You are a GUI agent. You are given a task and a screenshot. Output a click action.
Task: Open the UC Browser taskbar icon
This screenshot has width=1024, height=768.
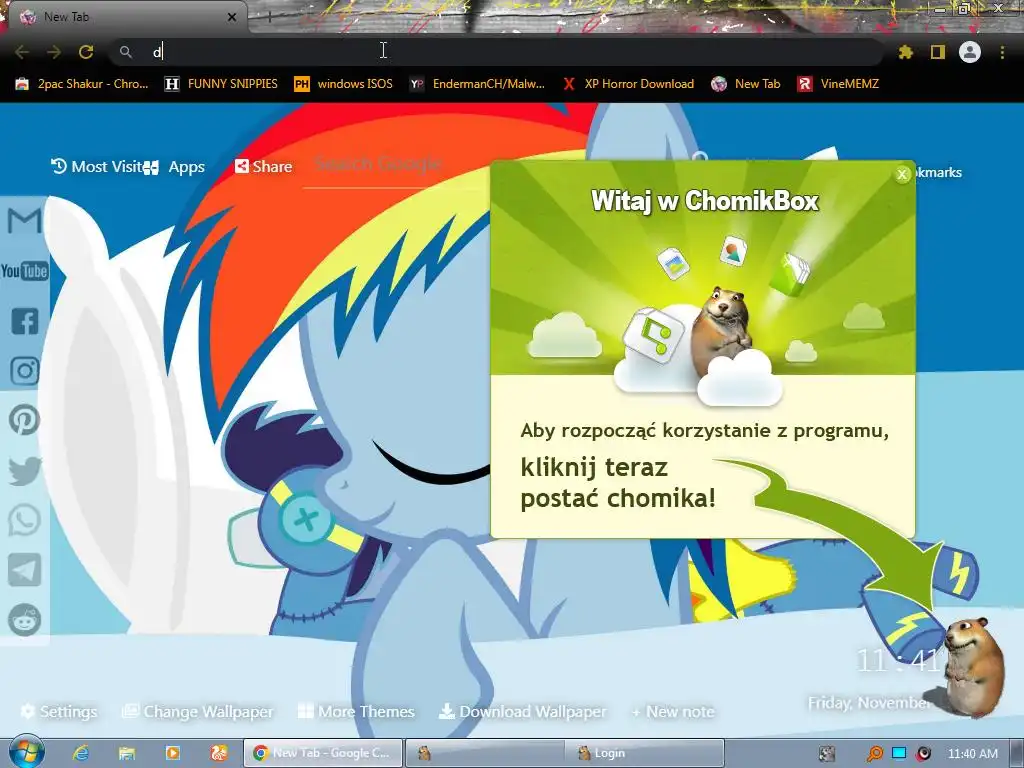pos(219,753)
